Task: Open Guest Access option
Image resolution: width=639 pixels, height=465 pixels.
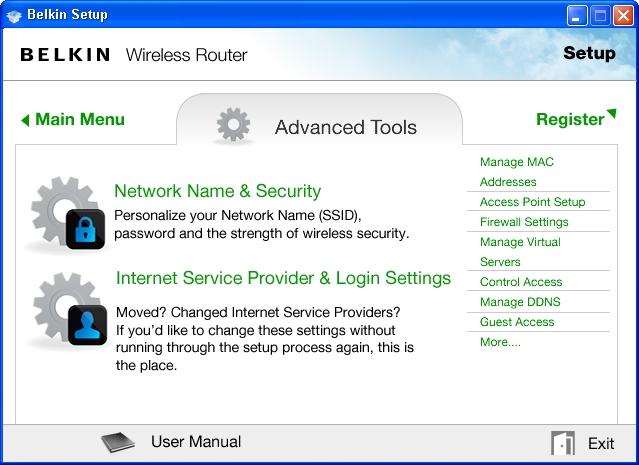Action: [517, 322]
